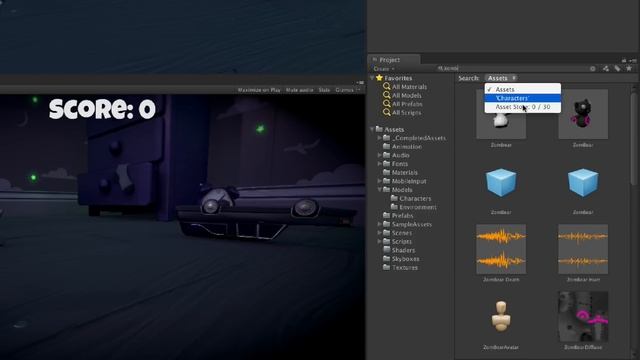This screenshot has width=640, height=360.
Task: Select the Characters subfolder
Action: [415, 198]
